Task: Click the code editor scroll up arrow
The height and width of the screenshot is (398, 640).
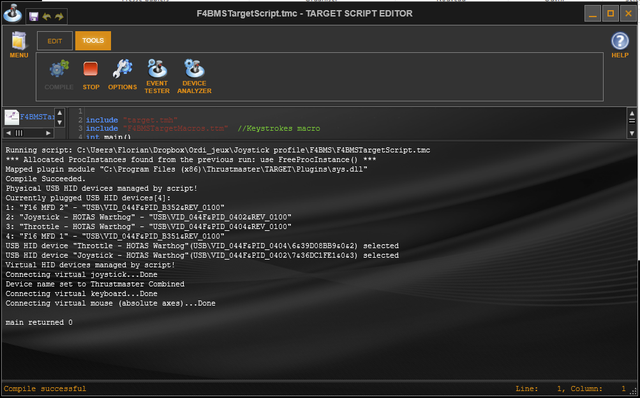Action: 631,113
